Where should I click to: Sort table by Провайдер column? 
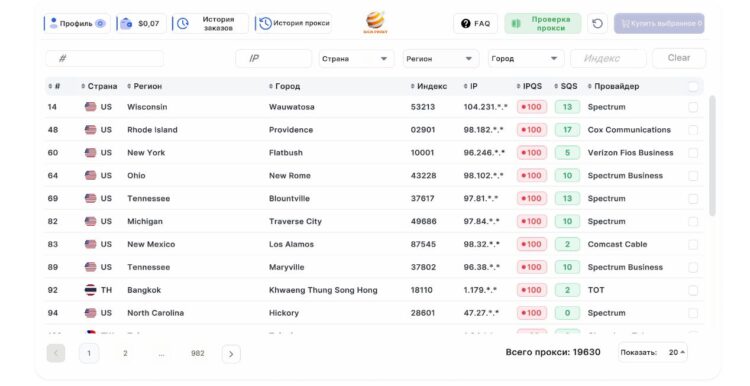coord(613,86)
